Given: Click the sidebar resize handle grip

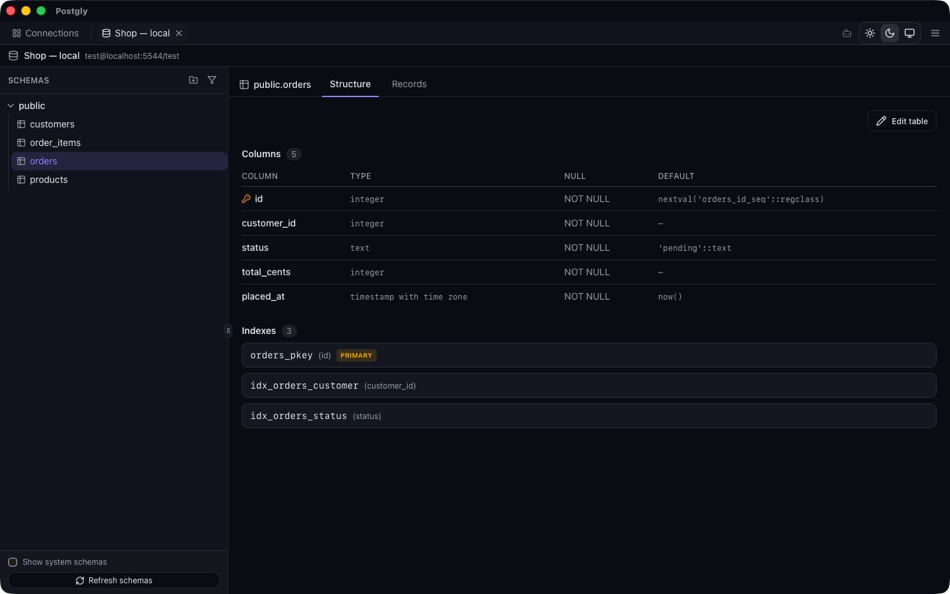Looking at the screenshot, I should tap(228, 330).
